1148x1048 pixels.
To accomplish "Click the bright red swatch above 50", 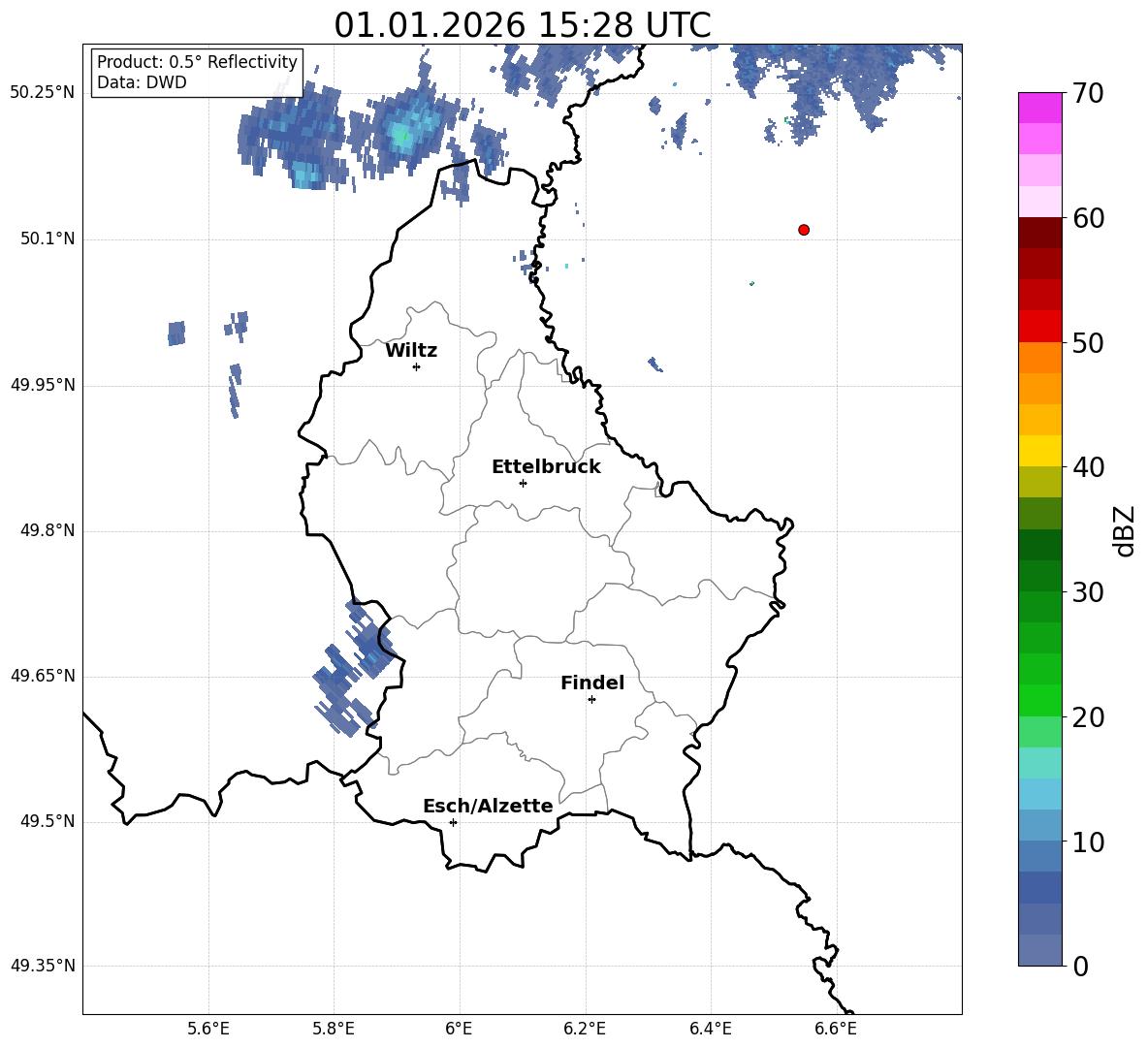I will [1039, 327].
